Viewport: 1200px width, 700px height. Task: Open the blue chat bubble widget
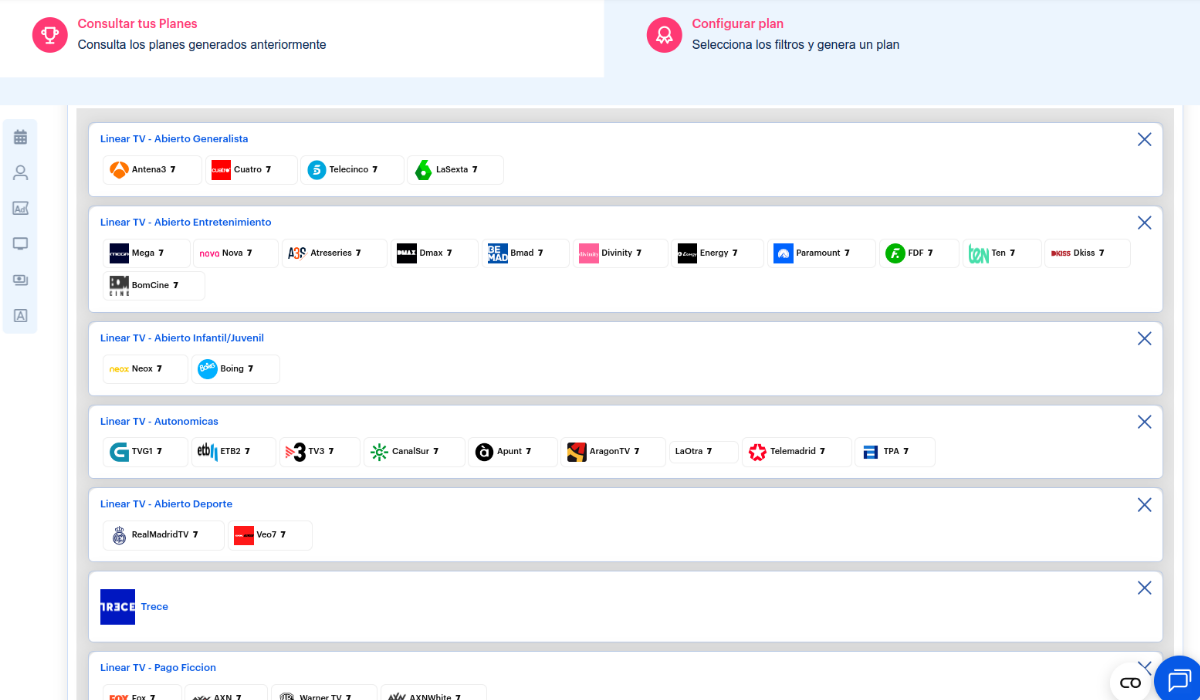coord(1180,680)
